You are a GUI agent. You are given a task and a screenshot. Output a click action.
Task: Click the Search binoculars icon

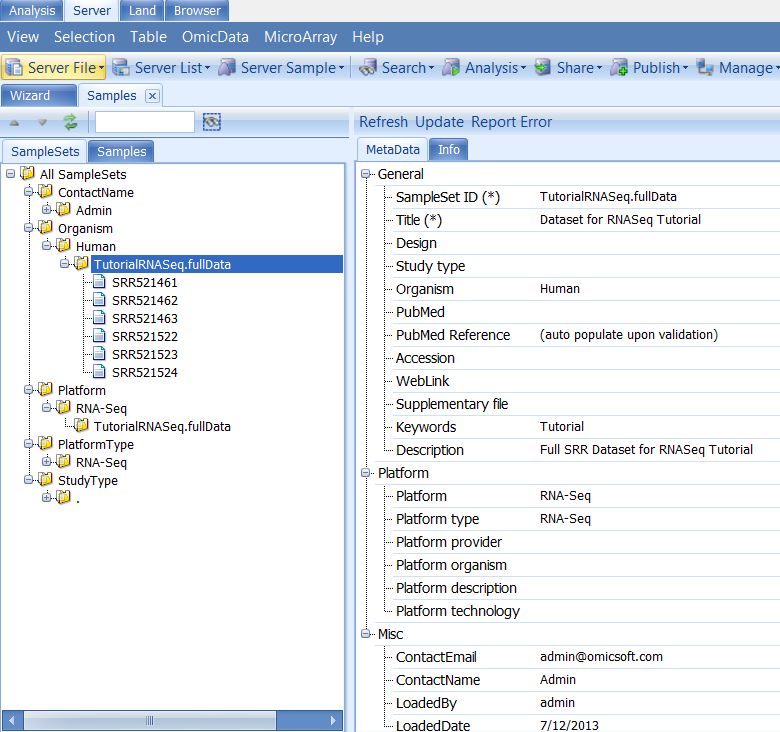(368, 67)
